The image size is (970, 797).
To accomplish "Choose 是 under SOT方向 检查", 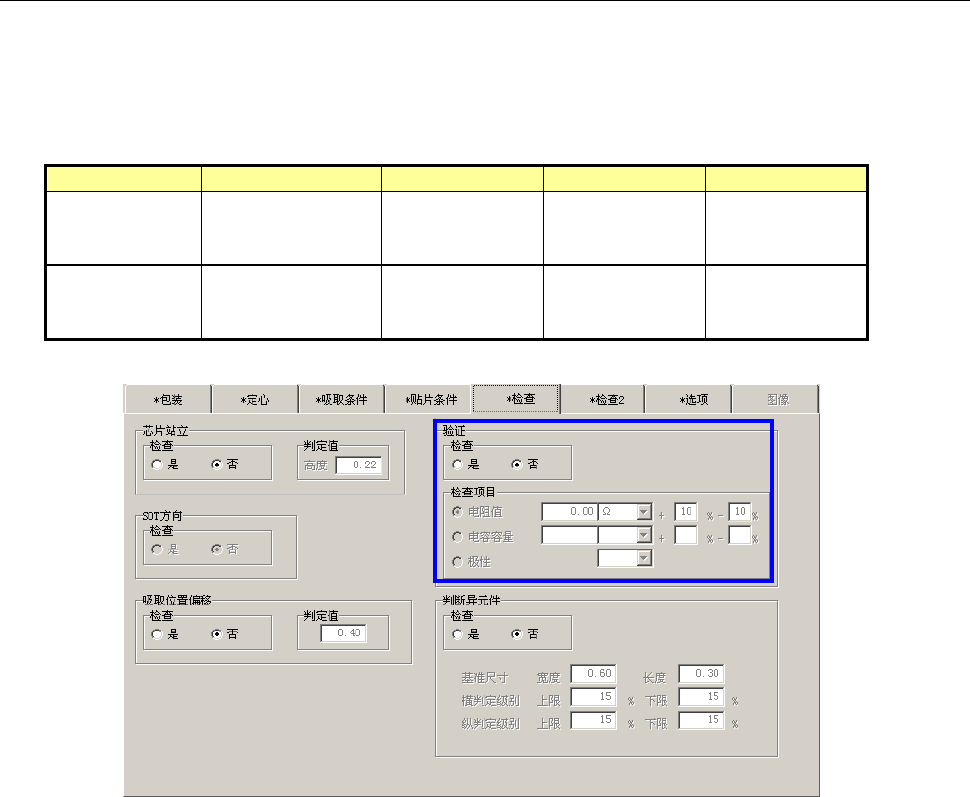I will pyautogui.click(x=157, y=549).
